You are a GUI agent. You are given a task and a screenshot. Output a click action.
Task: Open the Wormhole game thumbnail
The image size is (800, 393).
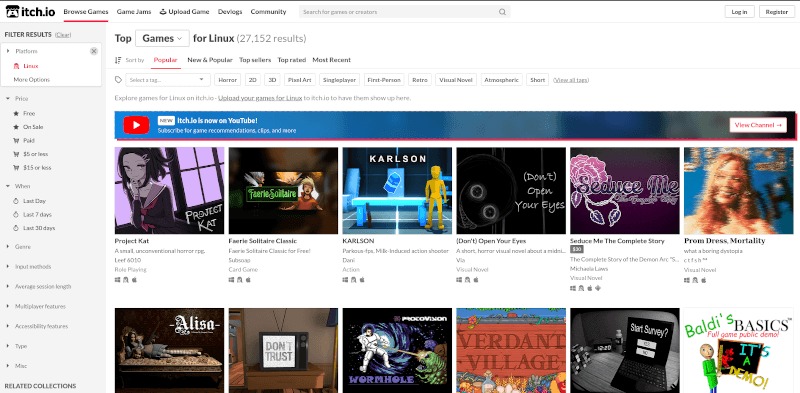click(x=397, y=350)
